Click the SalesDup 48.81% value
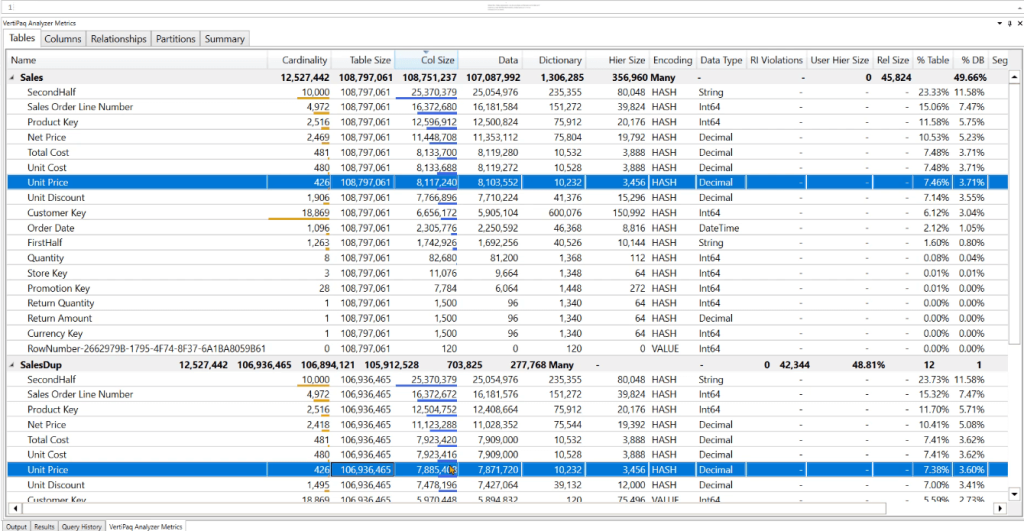 (868, 364)
